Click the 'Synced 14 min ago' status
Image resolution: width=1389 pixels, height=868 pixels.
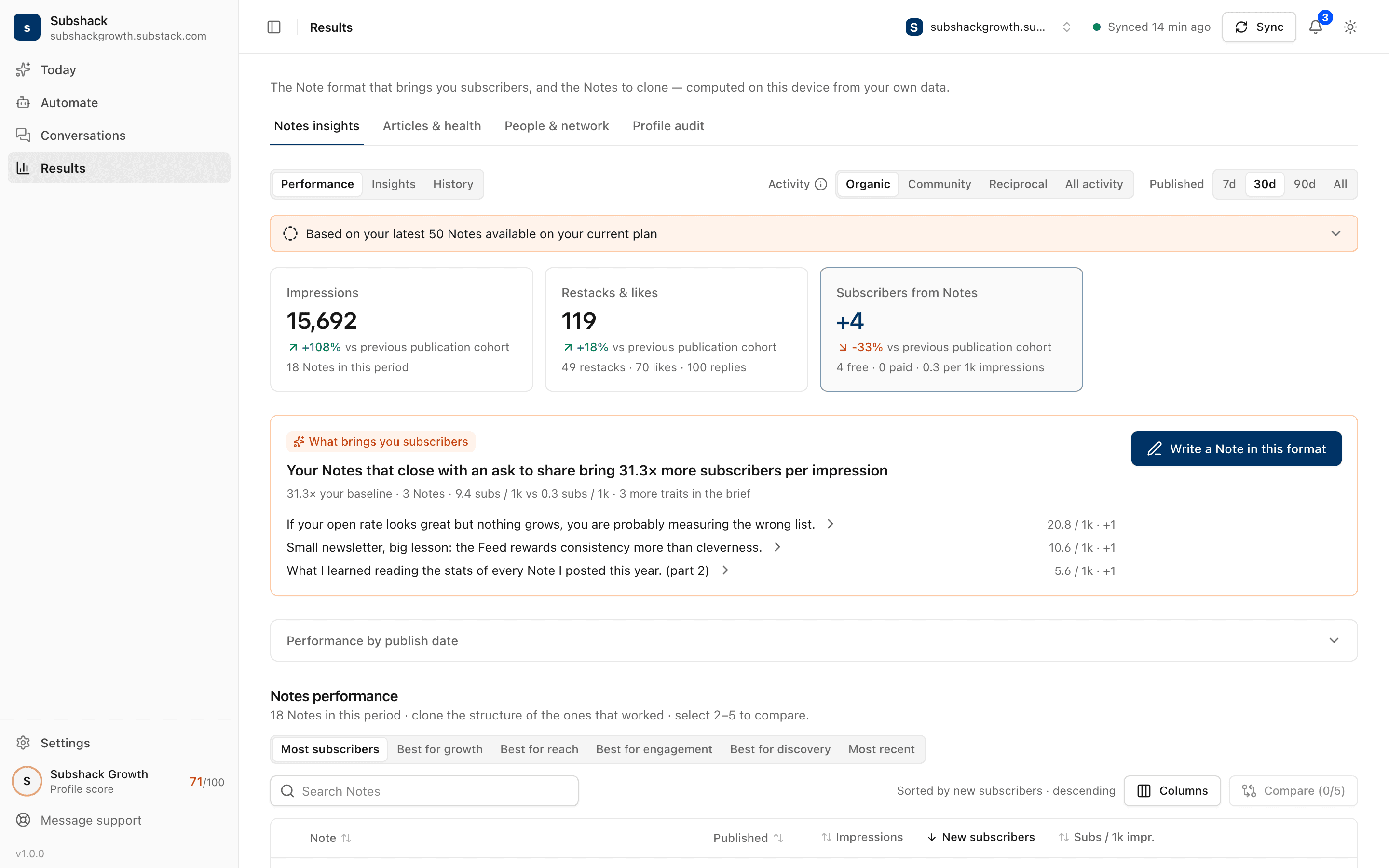(x=1151, y=27)
